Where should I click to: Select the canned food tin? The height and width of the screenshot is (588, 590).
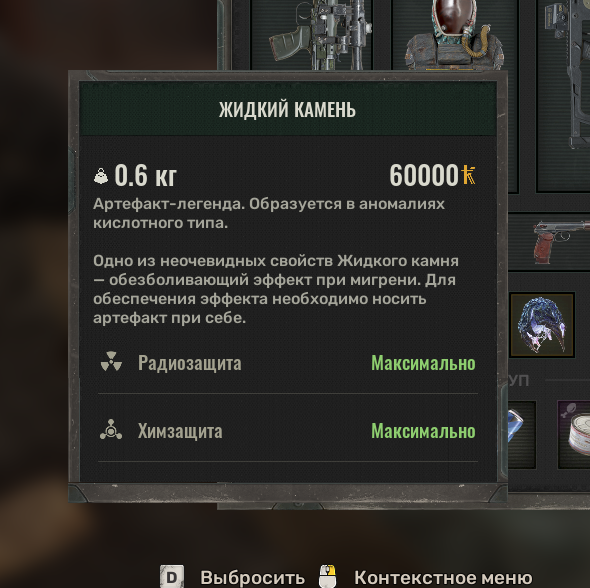pyautogui.click(x=579, y=435)
